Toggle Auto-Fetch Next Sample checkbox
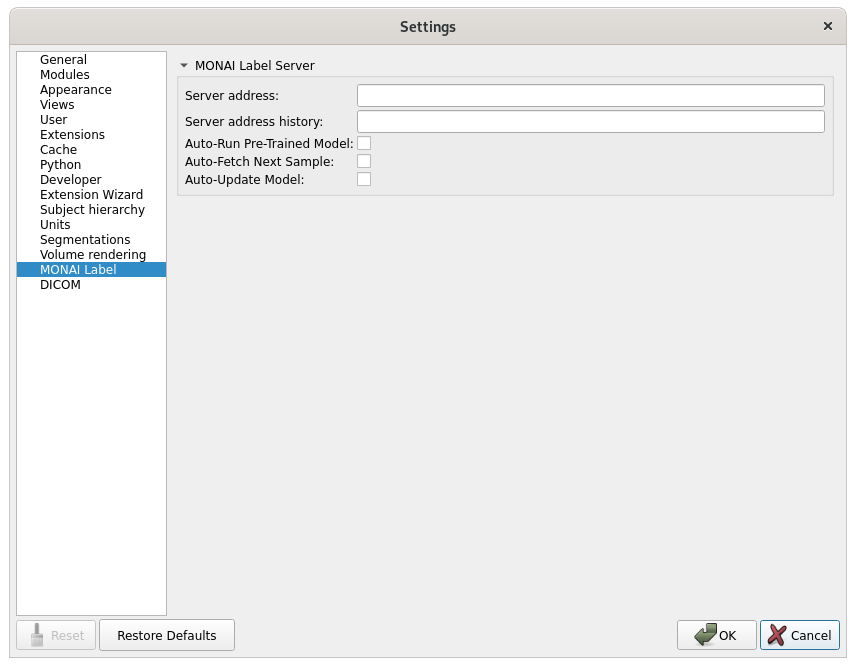Screen dimensions: 856x667 tap(364, 161)
